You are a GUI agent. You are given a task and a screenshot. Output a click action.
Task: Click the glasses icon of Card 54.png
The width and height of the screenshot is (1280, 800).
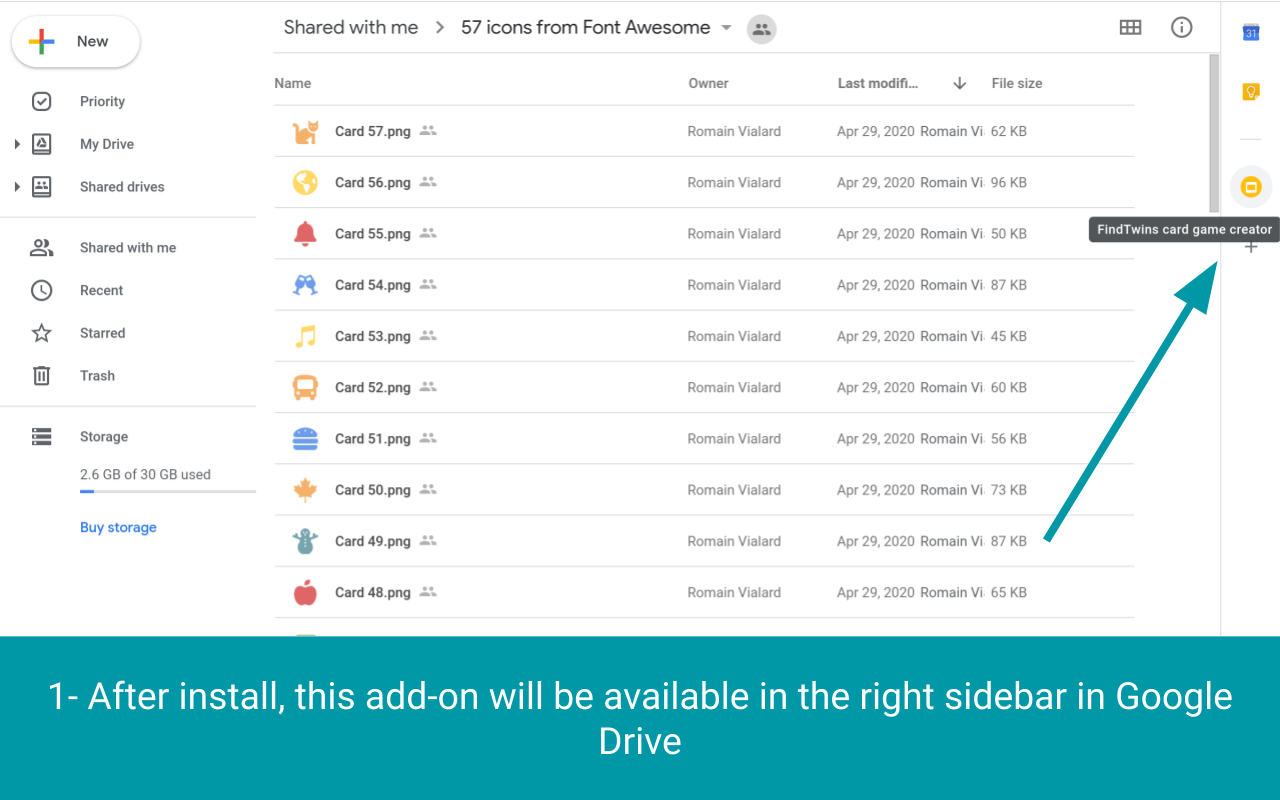[305, 285]
